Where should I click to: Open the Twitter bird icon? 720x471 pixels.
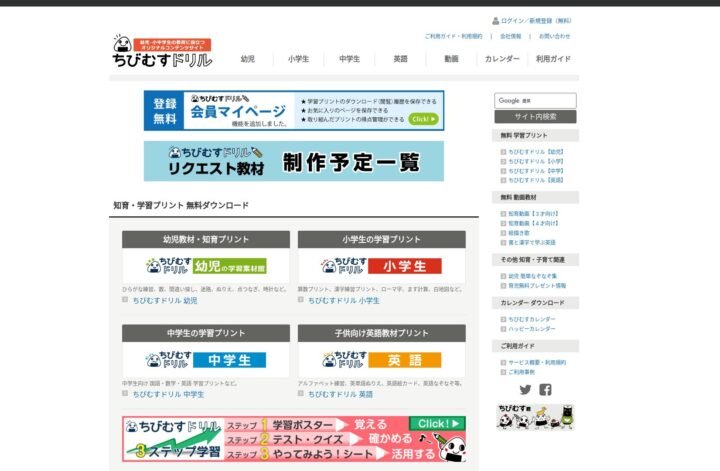click(526, 390)
